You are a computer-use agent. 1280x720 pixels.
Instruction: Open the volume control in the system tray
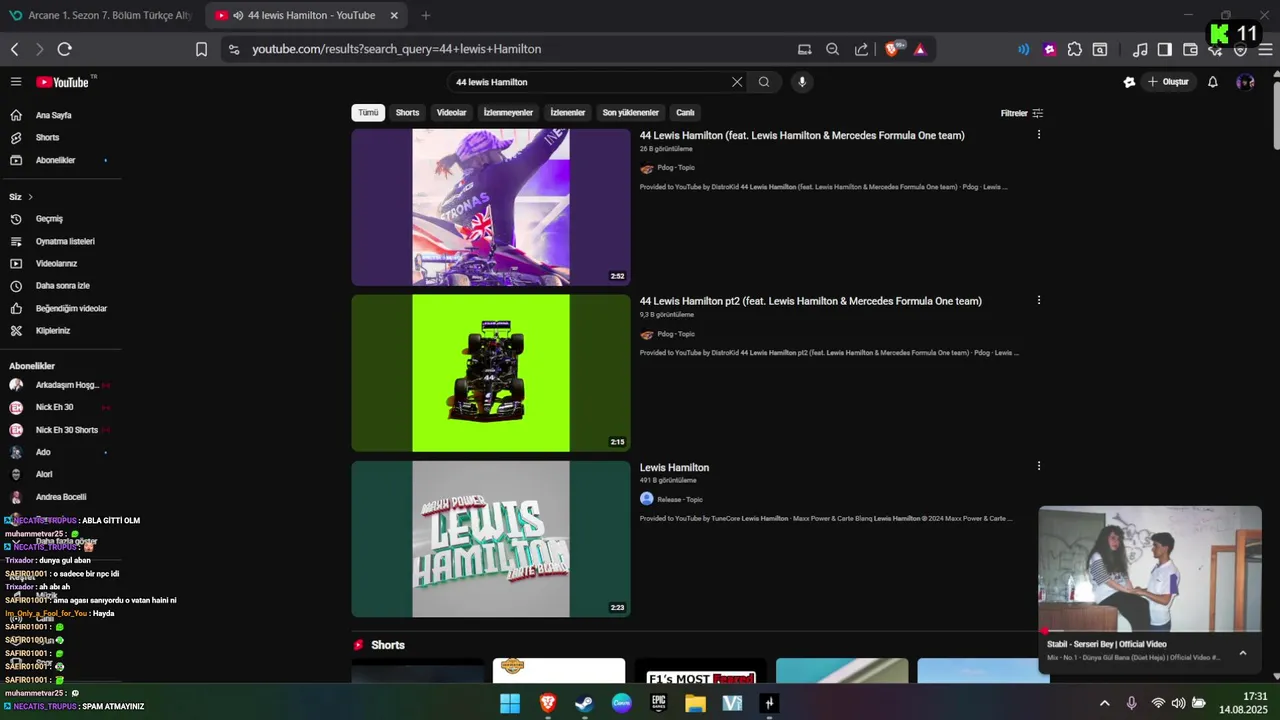(x=1178, y=703)
